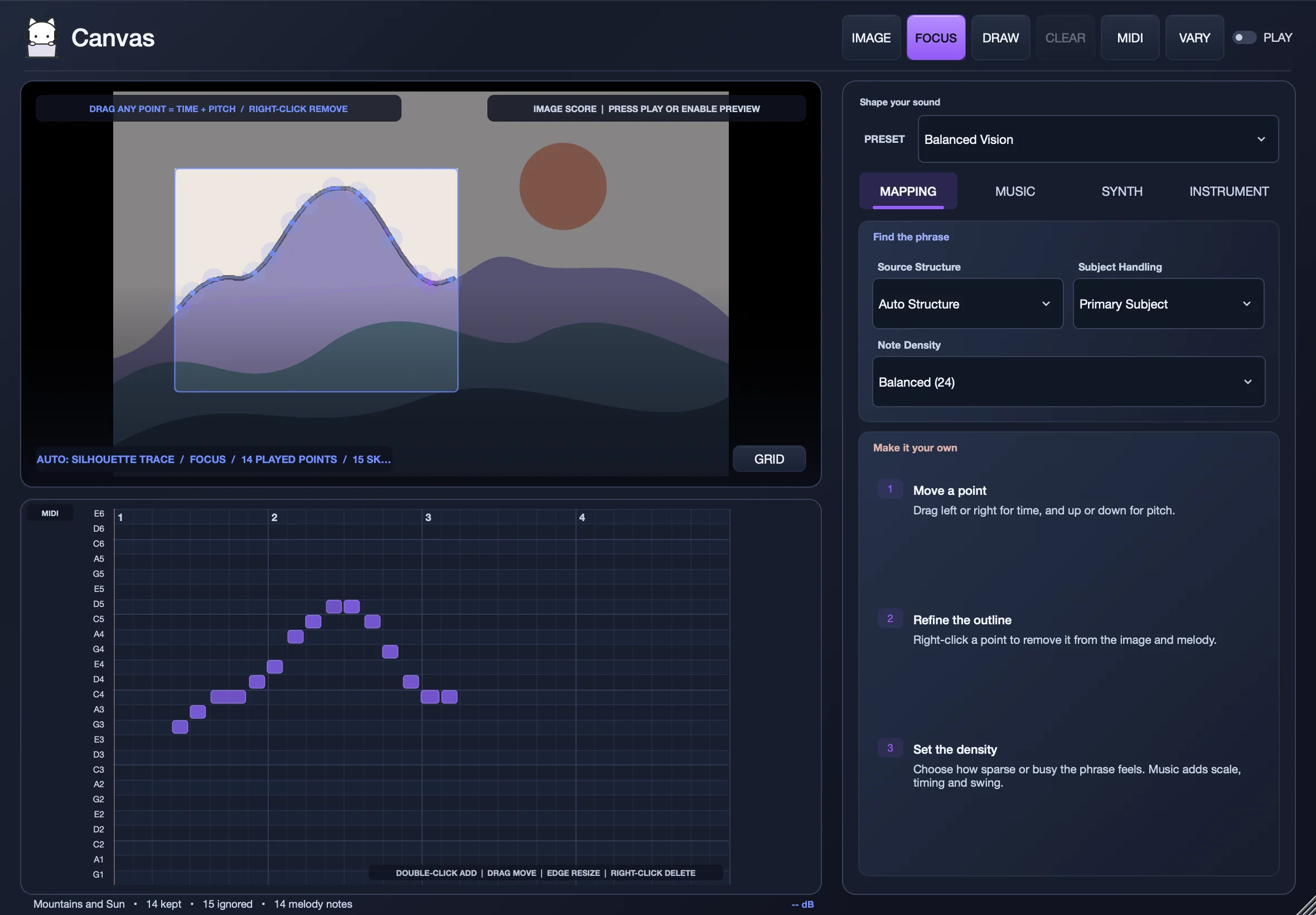1316x915 pixels.
Task: Select the lowest G3 note block
Action: [x=180, y=727]
